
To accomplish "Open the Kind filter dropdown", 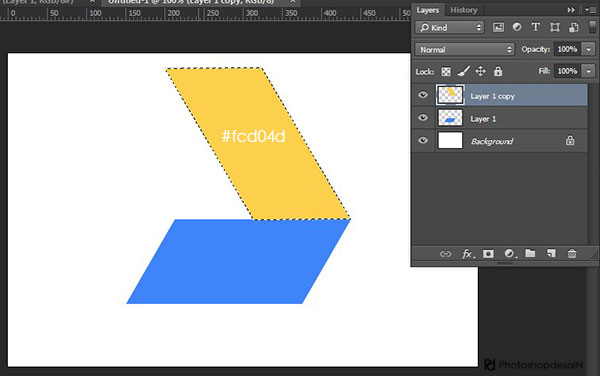I will tap(450, 28).
